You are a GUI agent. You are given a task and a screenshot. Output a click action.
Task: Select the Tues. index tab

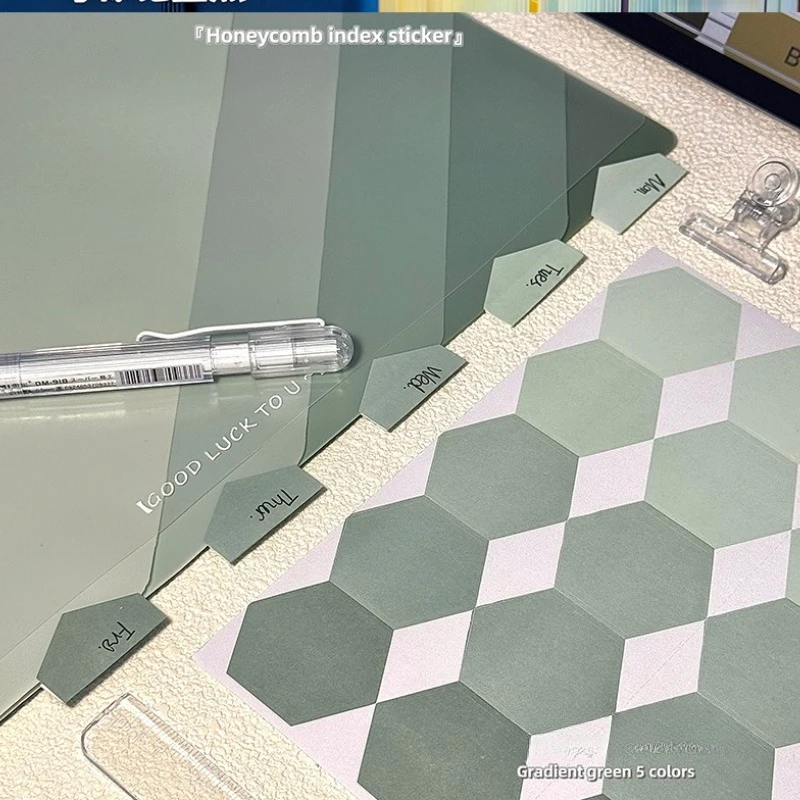tap(534, 281)
